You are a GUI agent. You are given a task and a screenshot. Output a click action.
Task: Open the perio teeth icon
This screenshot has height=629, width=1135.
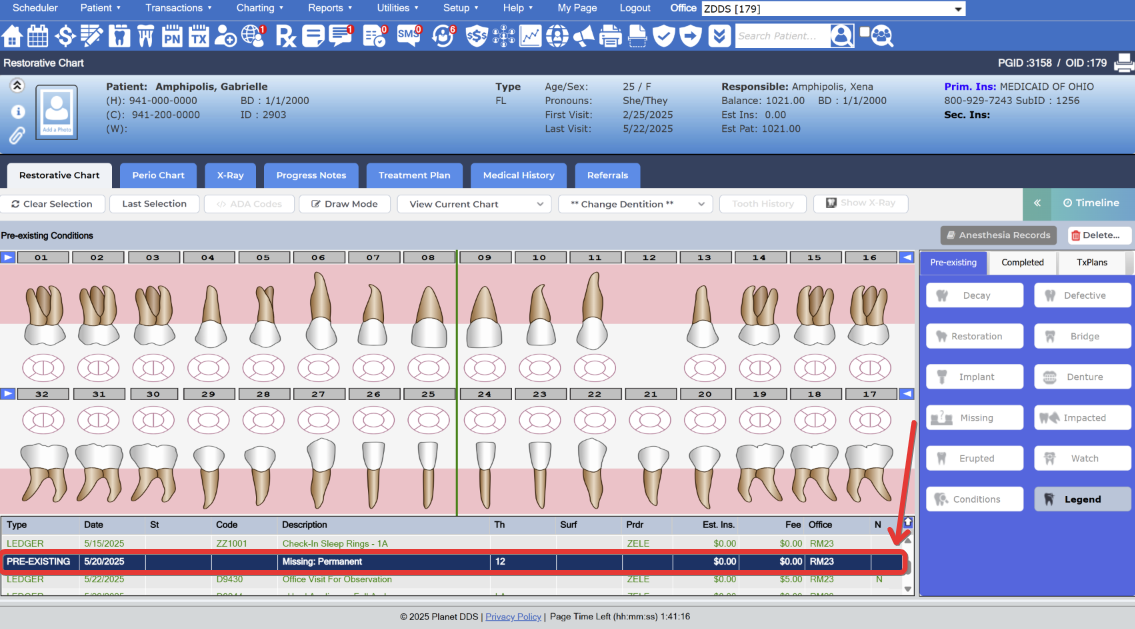(145, 35)
